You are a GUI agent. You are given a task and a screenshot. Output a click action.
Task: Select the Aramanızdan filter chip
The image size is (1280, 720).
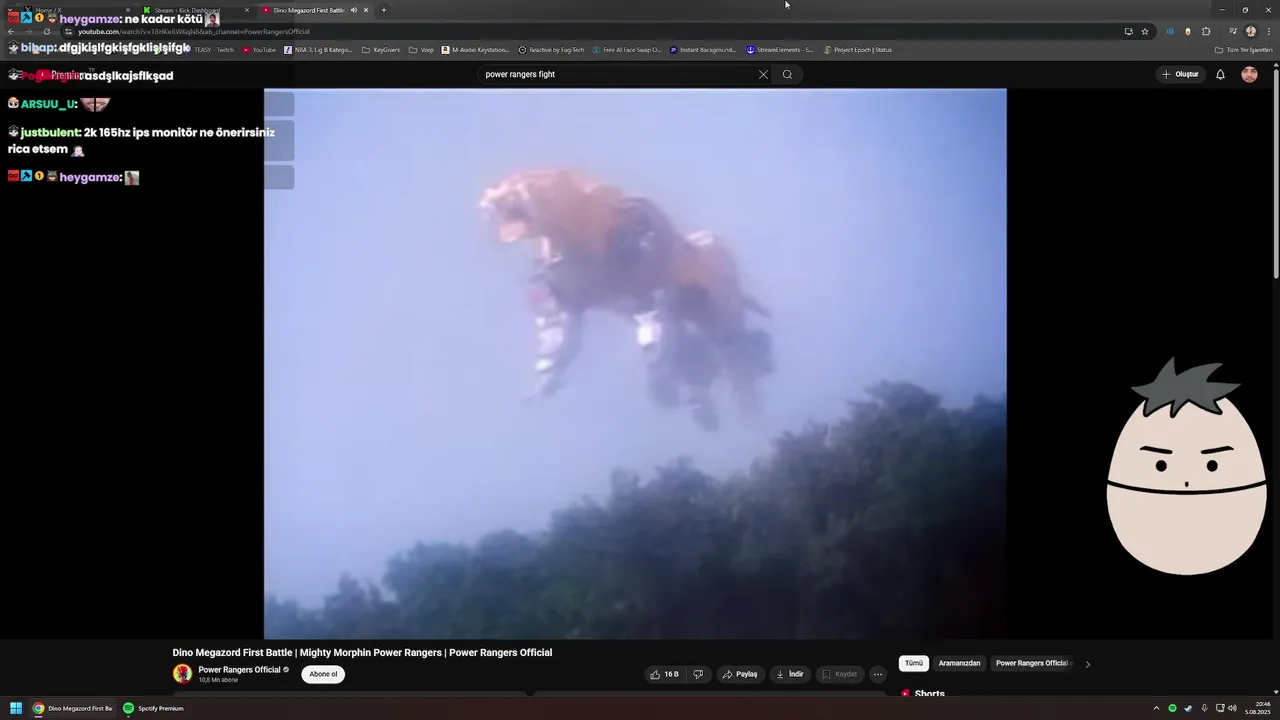(x=960, y=663)
